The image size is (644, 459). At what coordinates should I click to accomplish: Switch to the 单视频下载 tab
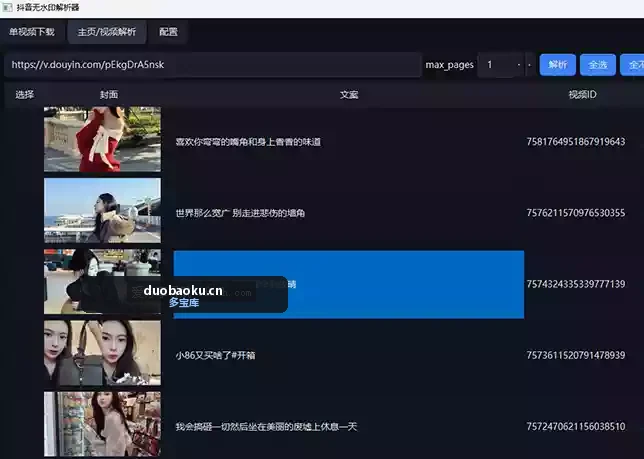32,32
